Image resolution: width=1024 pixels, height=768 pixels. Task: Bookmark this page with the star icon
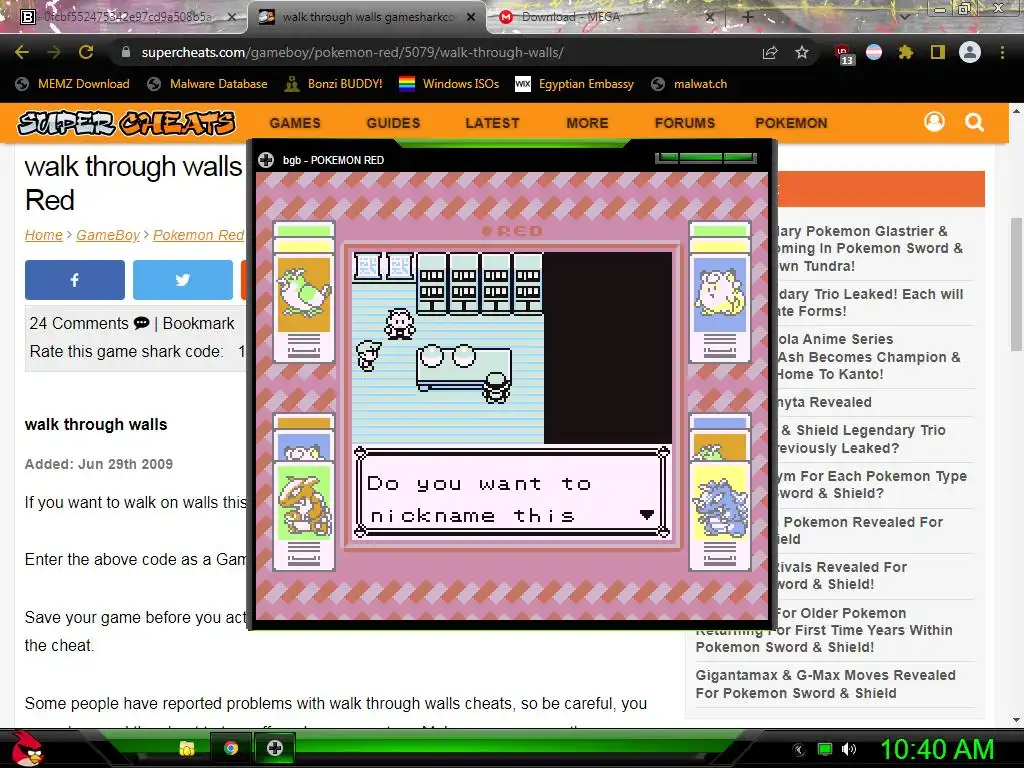(802, 52)
